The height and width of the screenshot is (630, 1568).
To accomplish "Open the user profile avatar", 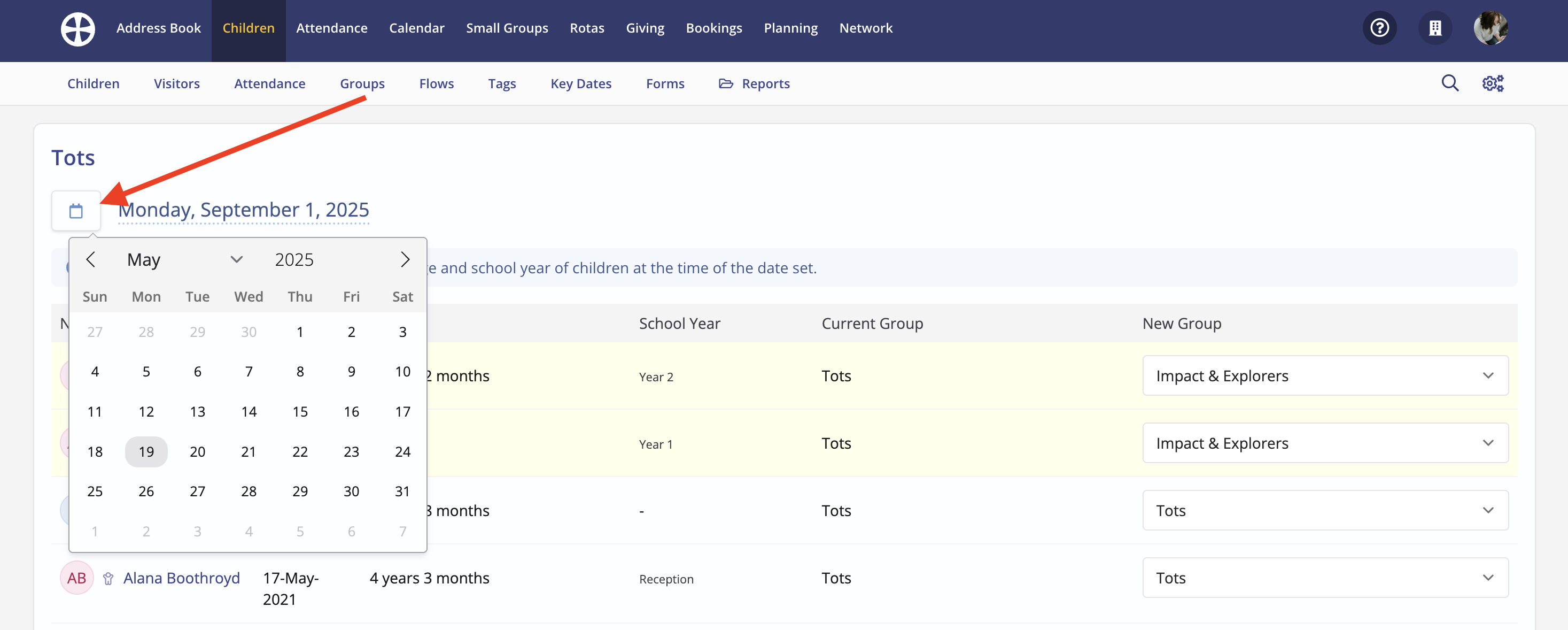I will point(1489,28).
